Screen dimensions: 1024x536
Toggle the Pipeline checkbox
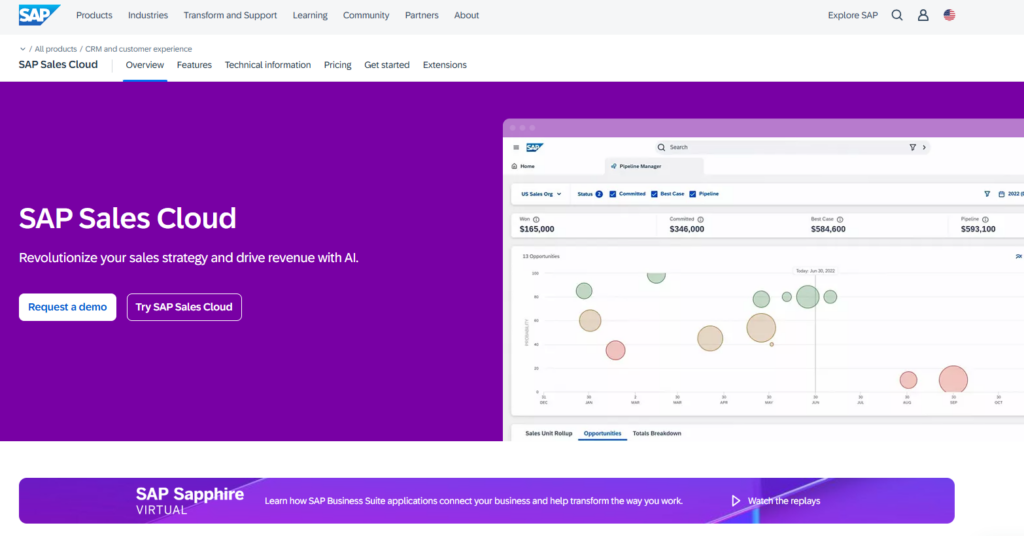(692, 194)
